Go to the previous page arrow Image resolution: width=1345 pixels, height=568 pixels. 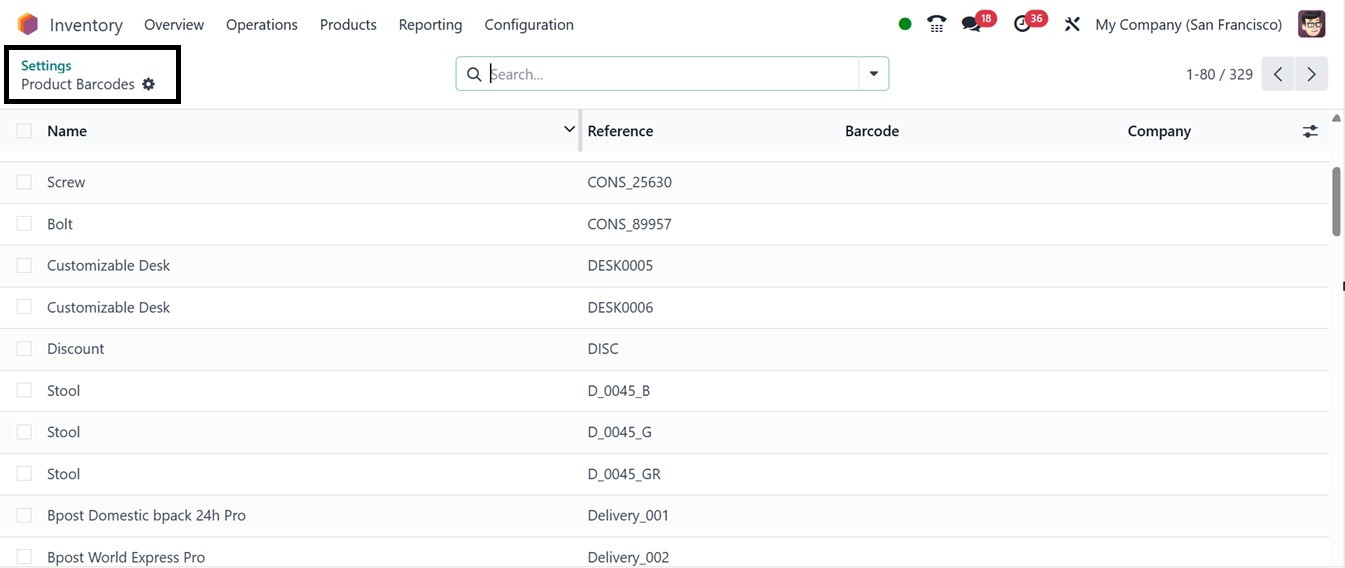[x=1278, y=74]
